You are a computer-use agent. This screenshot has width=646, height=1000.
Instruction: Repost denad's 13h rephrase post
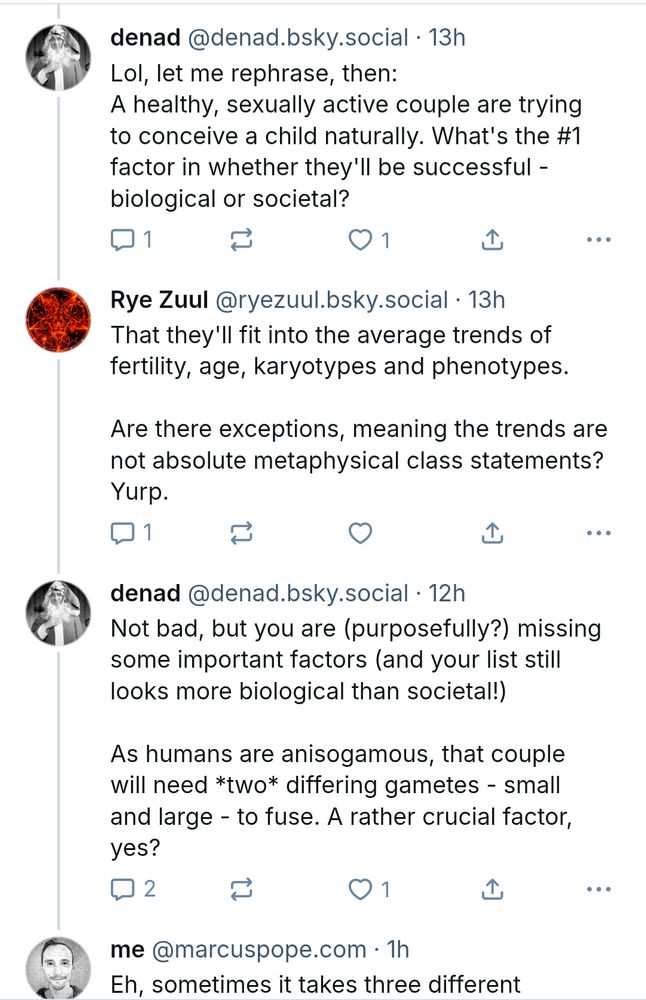[x=242, y=240]
